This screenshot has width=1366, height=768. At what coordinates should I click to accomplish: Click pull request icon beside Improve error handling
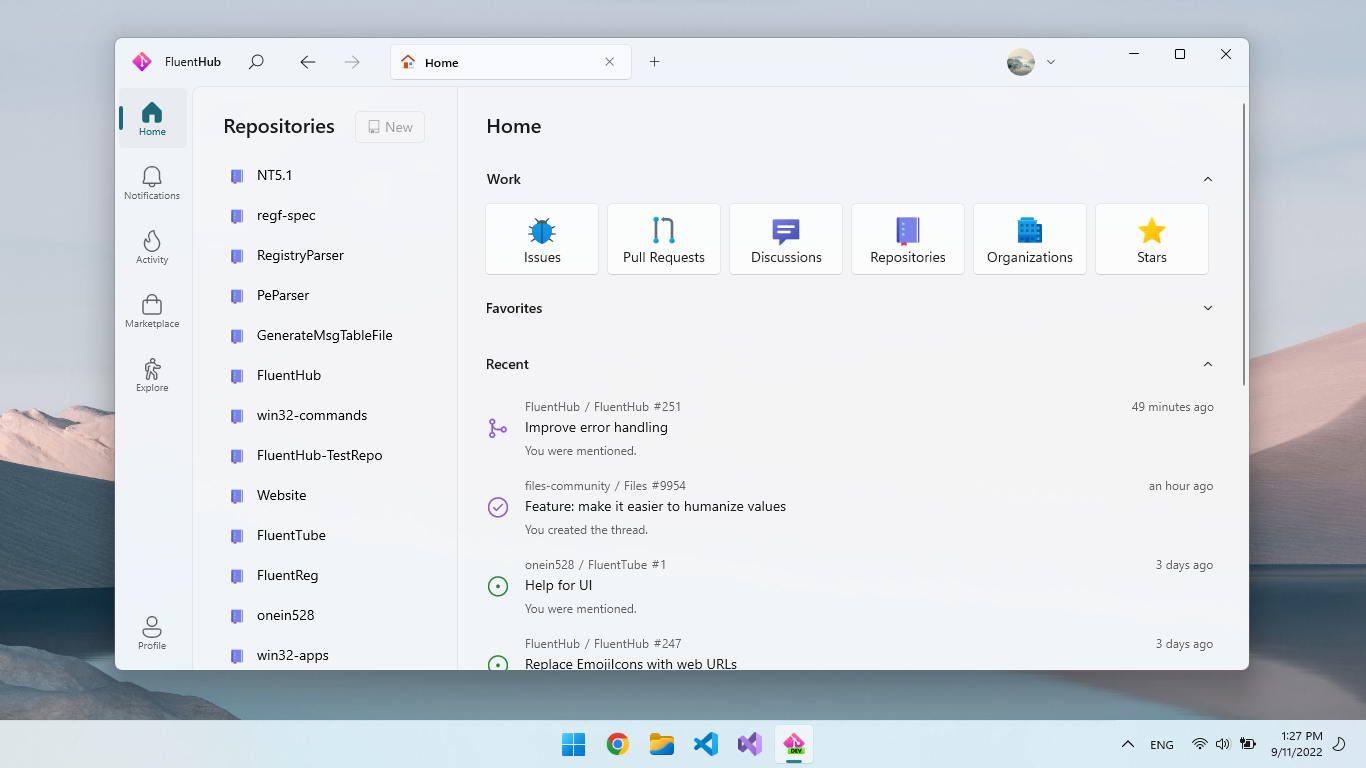tap(498, 428)
